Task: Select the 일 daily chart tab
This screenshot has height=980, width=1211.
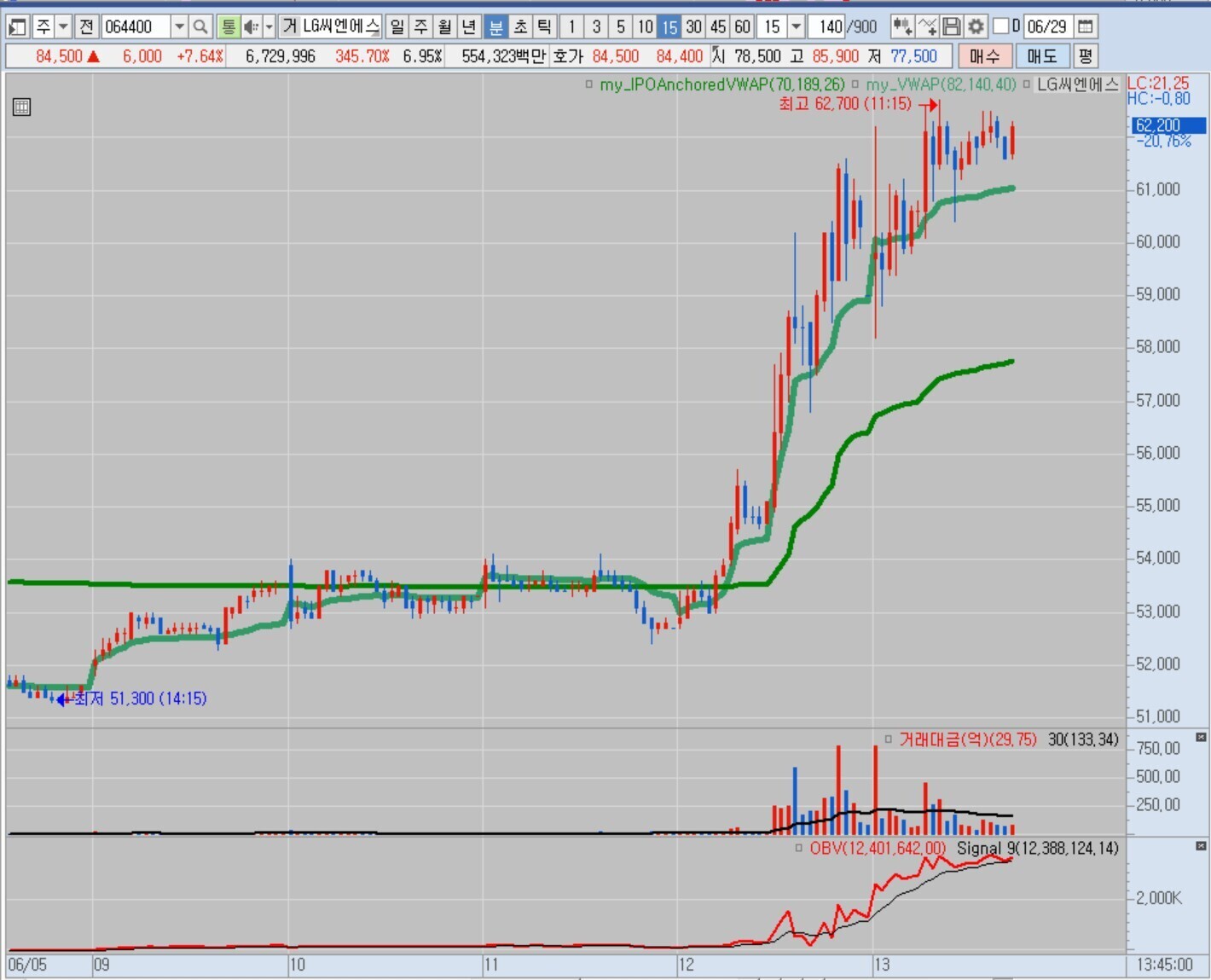Action: tap(397, 27)
